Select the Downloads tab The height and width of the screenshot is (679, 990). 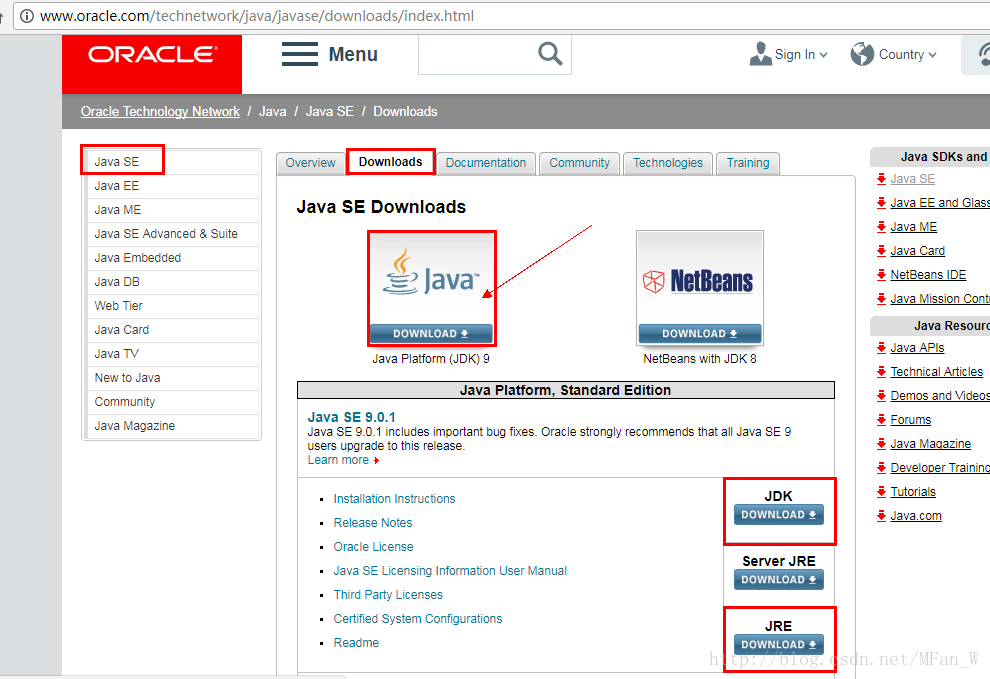pyautogui.click(x=391, y=162)
